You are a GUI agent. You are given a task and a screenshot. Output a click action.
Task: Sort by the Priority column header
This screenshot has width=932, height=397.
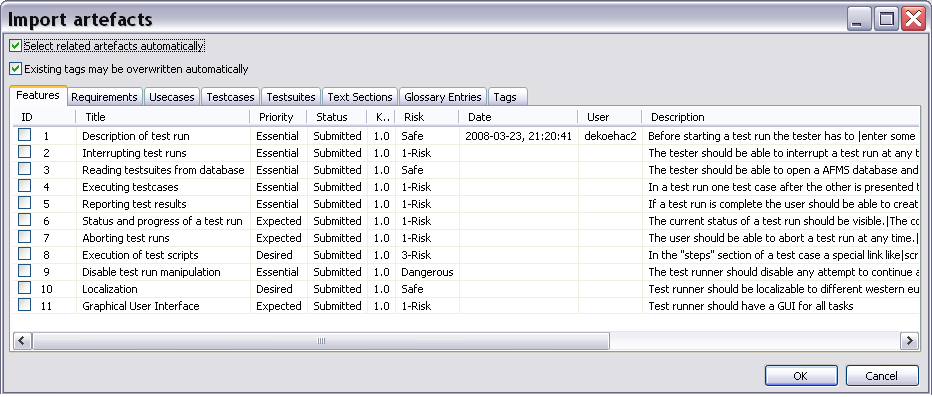[x=279, y=117]
